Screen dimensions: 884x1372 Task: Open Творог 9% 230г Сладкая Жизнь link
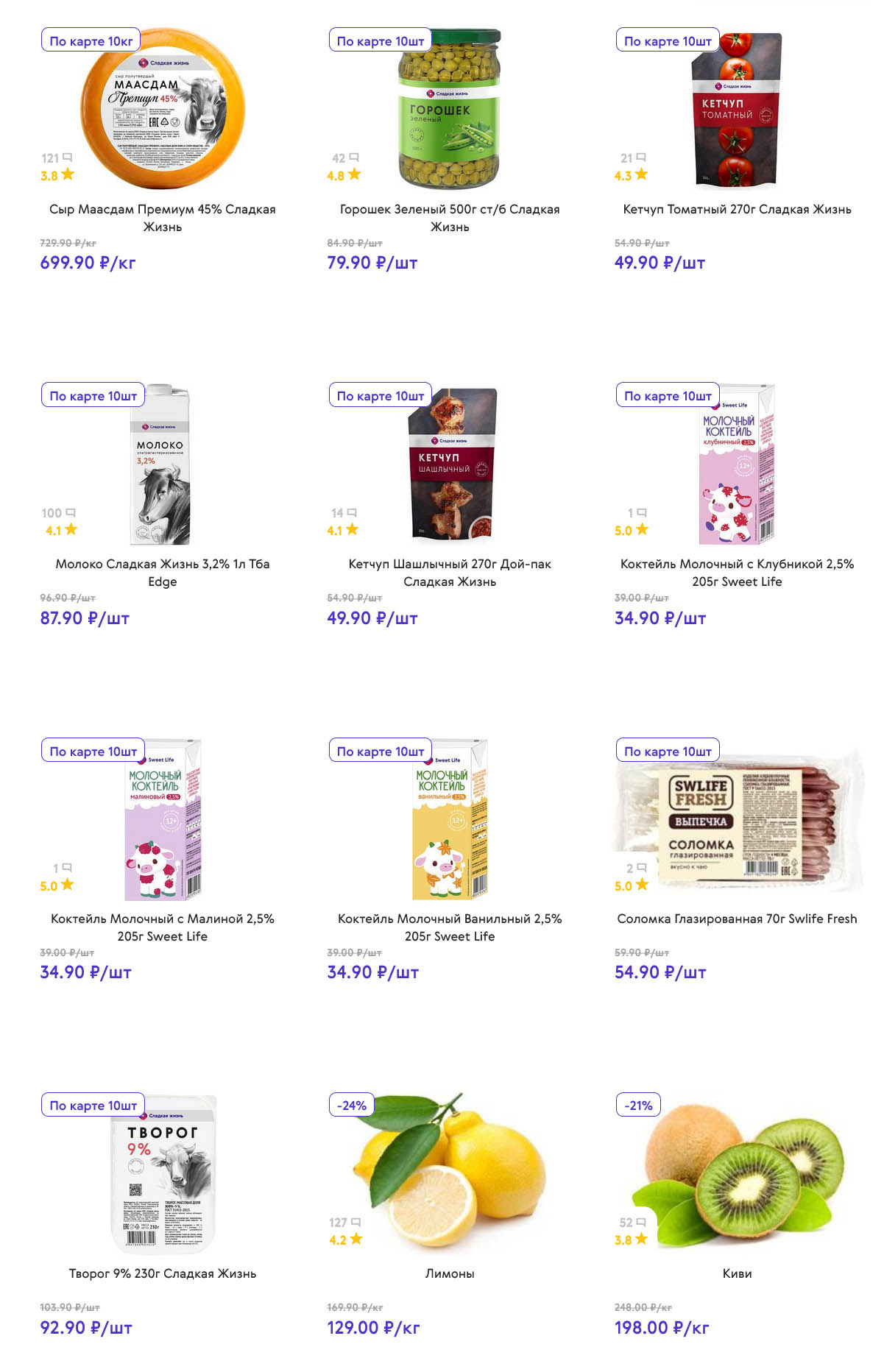pyautogui.click(x=162, y=1273)
